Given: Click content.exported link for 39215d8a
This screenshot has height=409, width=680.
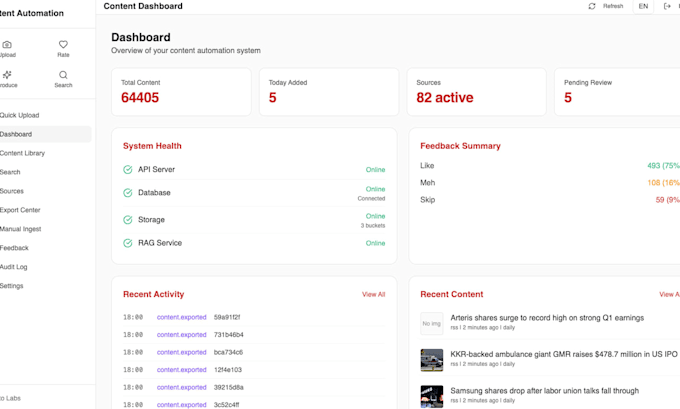Looking at the screenshot, I should click(181, 387).
